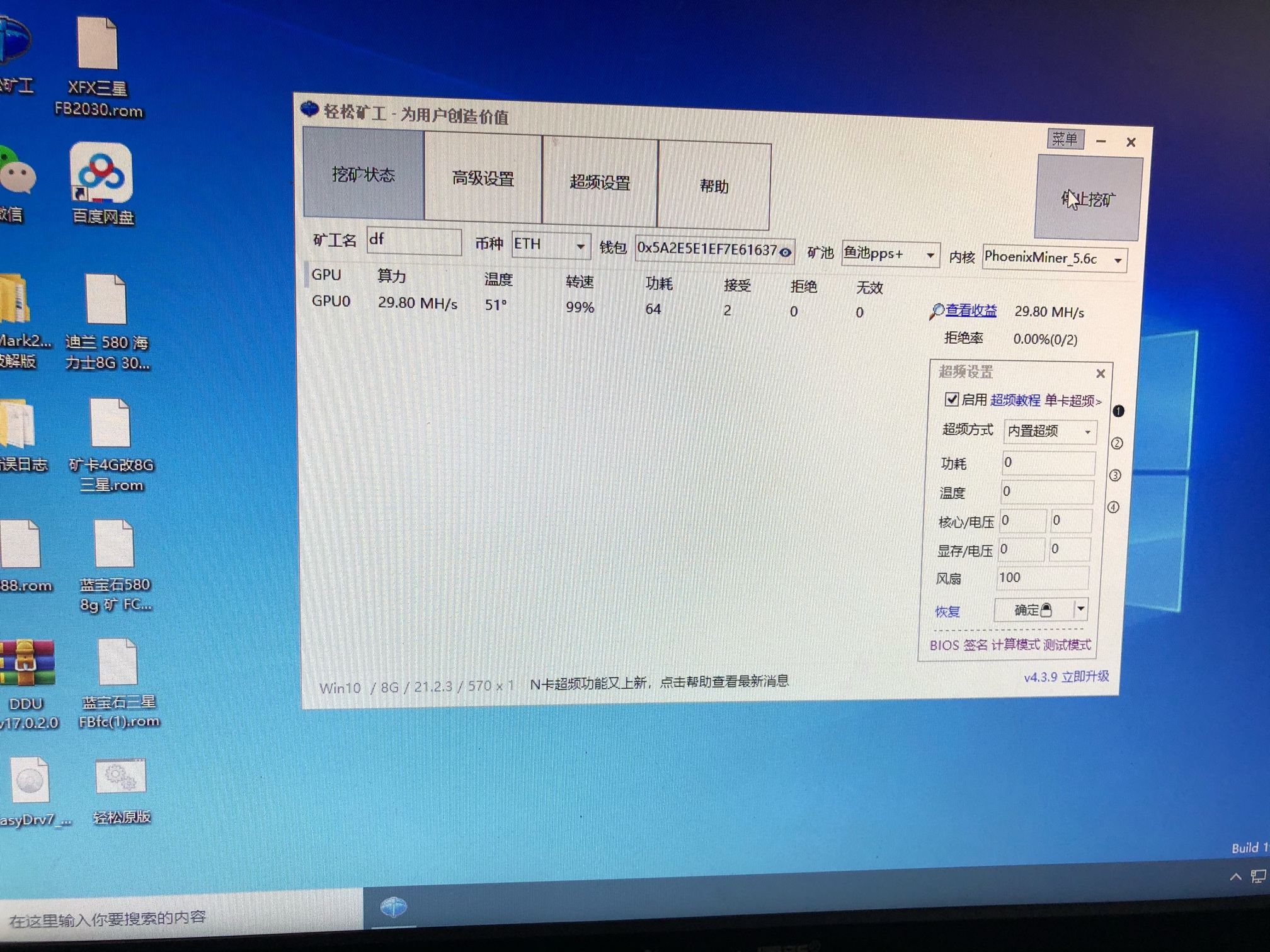Select GPU number 1 circle indicator
This screenshot has height=952, width=1270.
pyautogui.click(x=1118, y=411)
